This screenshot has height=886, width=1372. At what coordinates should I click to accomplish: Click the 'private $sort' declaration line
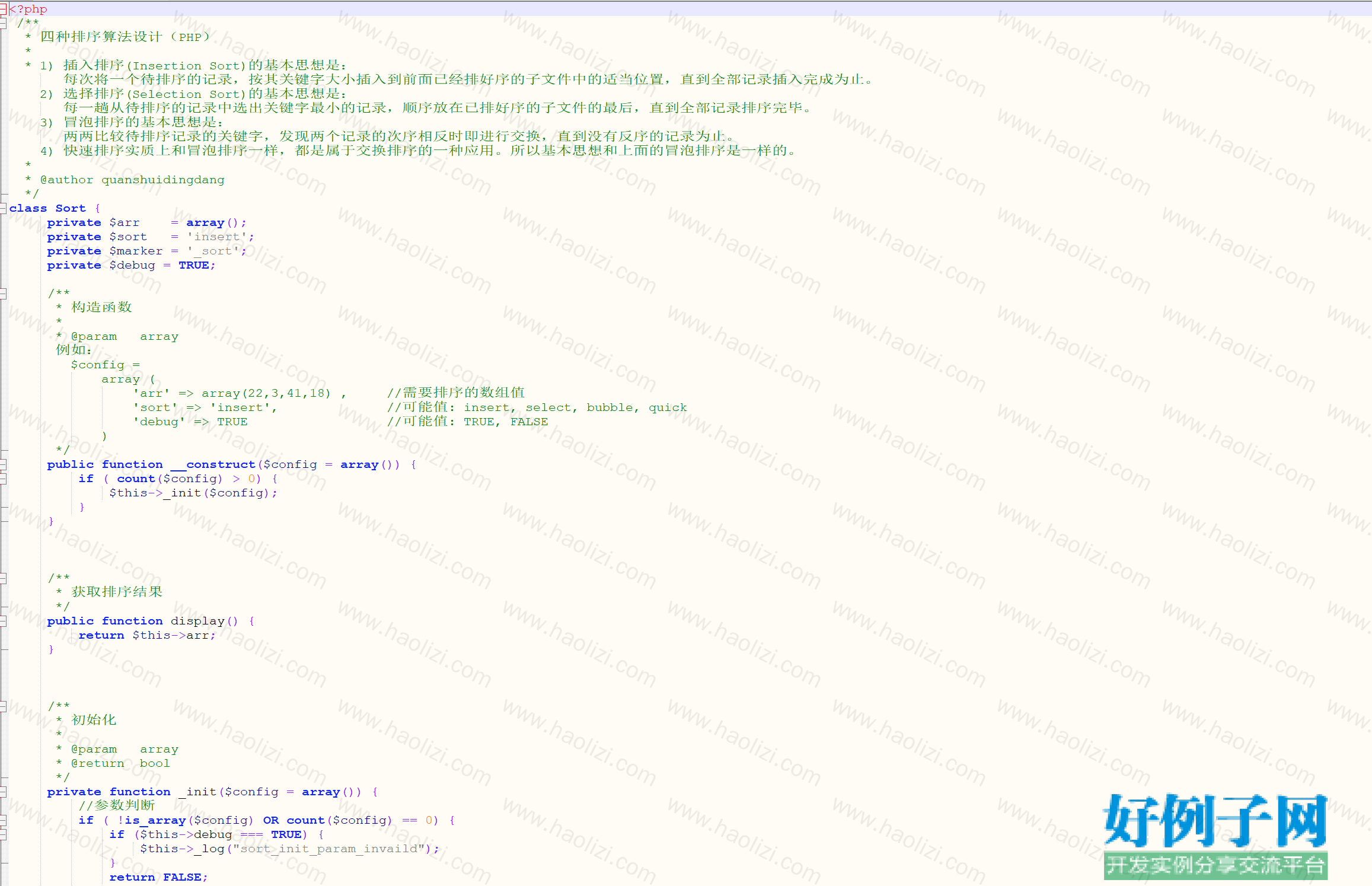151,237
